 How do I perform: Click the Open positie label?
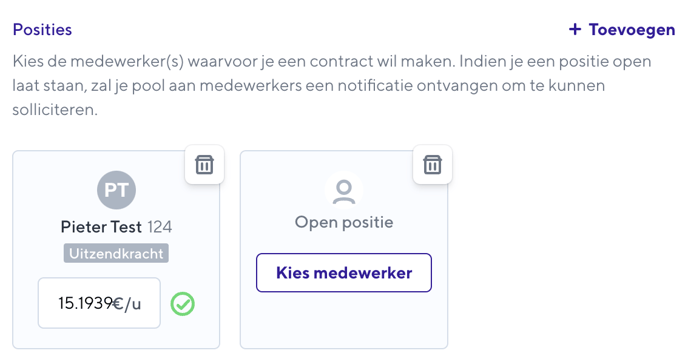point(344,222)
